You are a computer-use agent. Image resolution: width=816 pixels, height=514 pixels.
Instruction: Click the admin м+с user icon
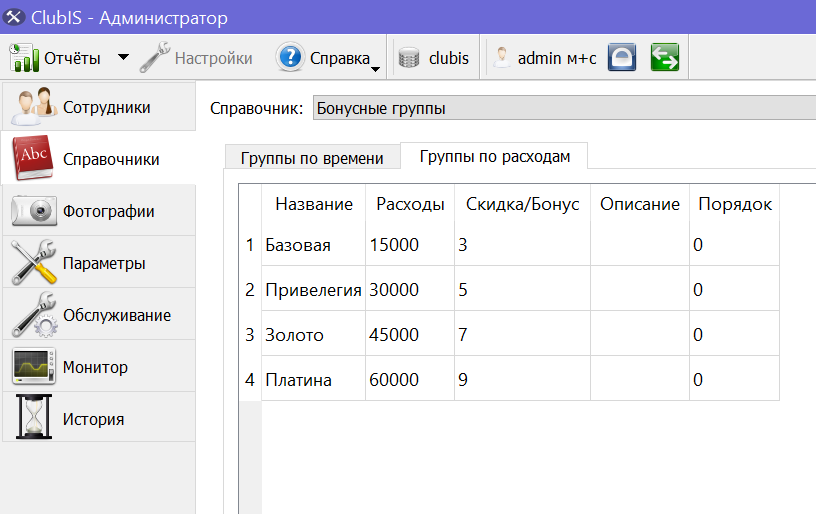point(502,58)
